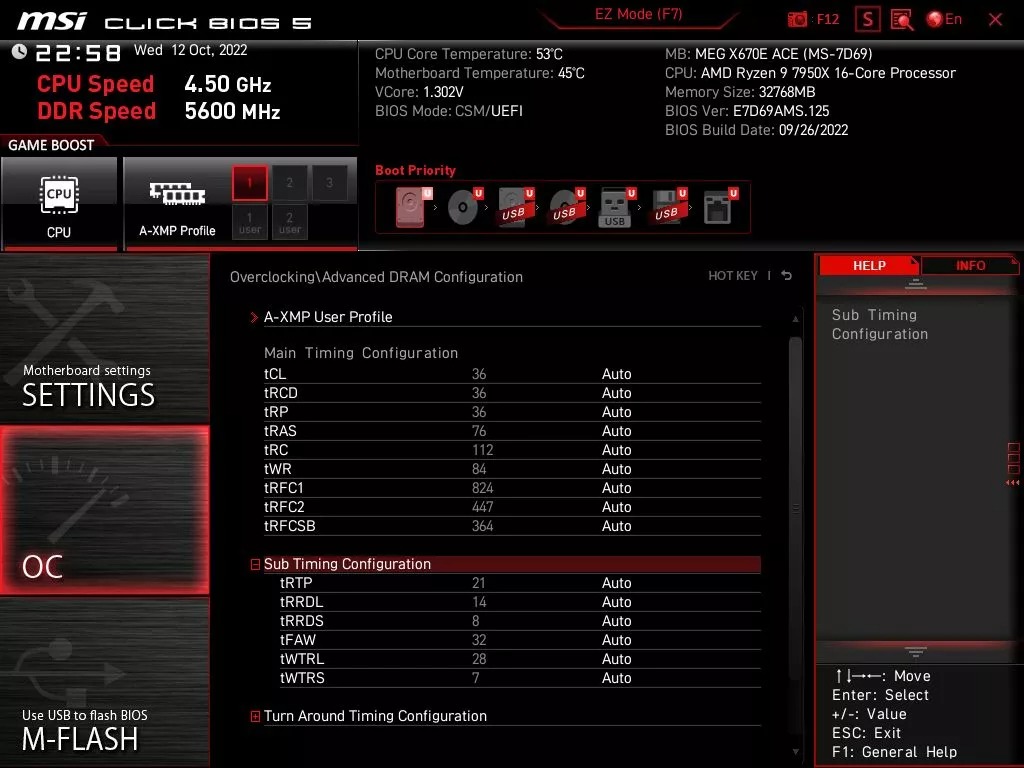
Task: Open the tRFC1 Auto value field
Action: pyautogui.click(x=616, y=488)
